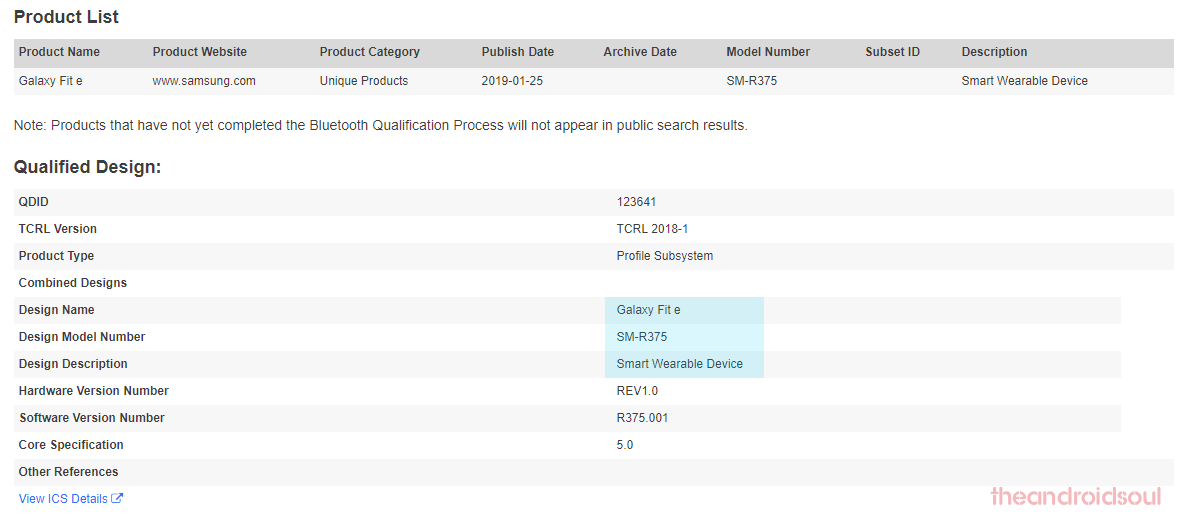
Task: Click the highlighted SM-R375 design model number
Action: (x=642, y=337)
